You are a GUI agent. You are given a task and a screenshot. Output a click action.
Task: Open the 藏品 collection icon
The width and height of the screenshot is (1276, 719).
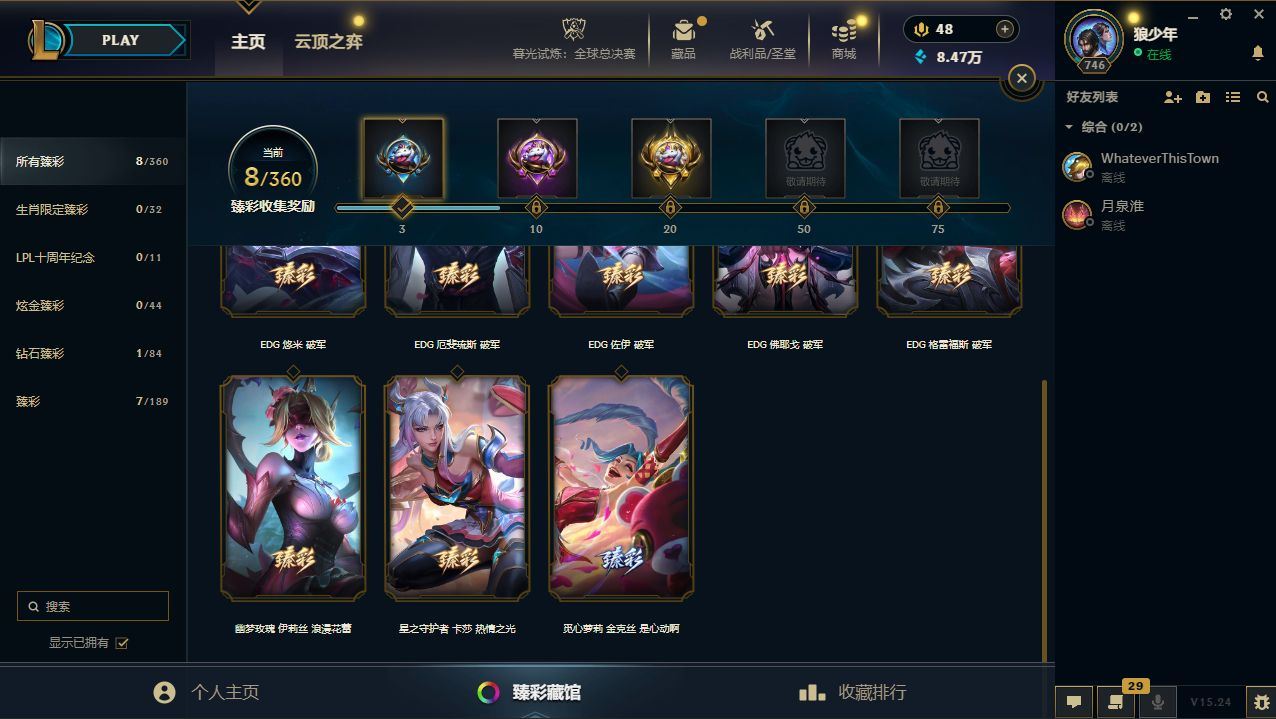click(683, 31)
